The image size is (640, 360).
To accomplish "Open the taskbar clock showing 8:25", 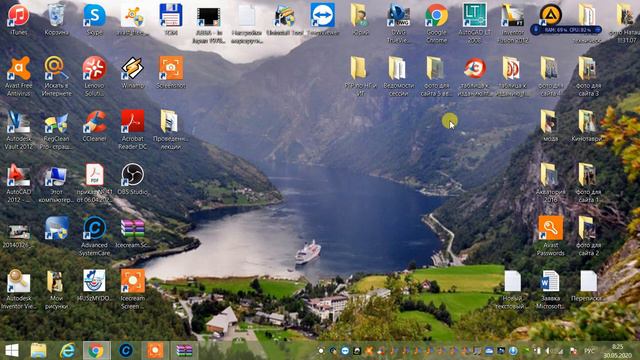I will (x=618, y=351).
